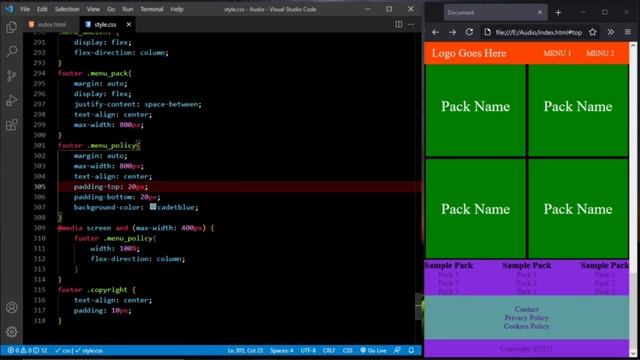Screen dimensions: 640x360
Task: Change language mode via CSS
Action: (x=347, y=350)
